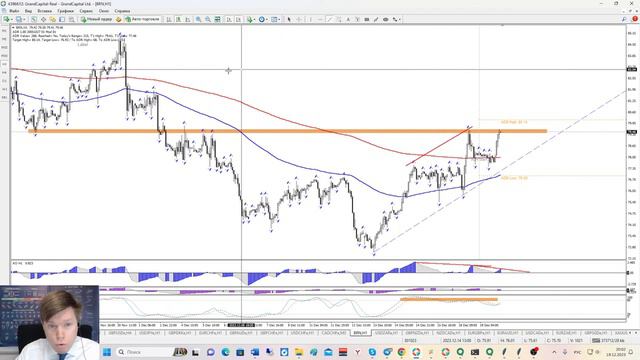
Task: Open the Вставка menu
Action: 44,11
